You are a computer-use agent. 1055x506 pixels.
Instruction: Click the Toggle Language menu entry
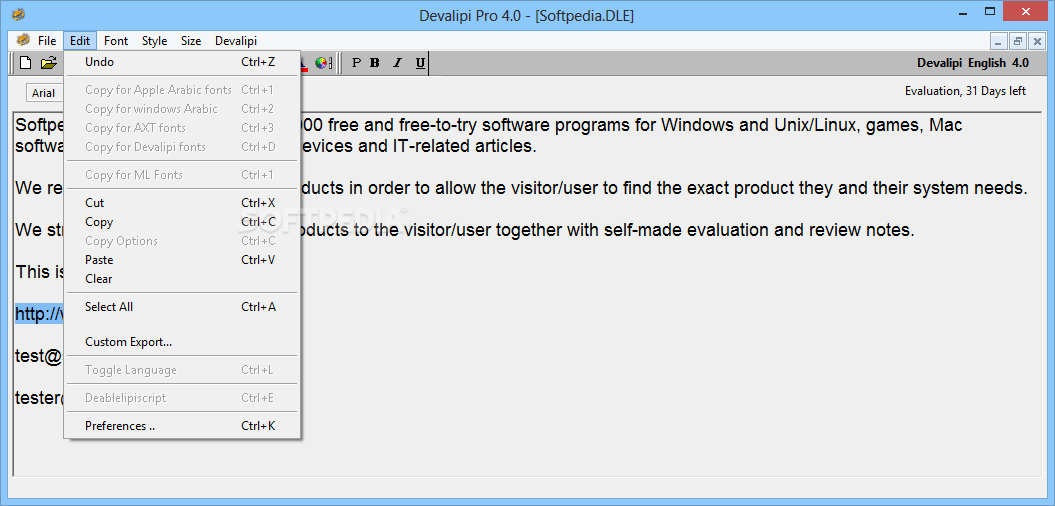(182, 370)
